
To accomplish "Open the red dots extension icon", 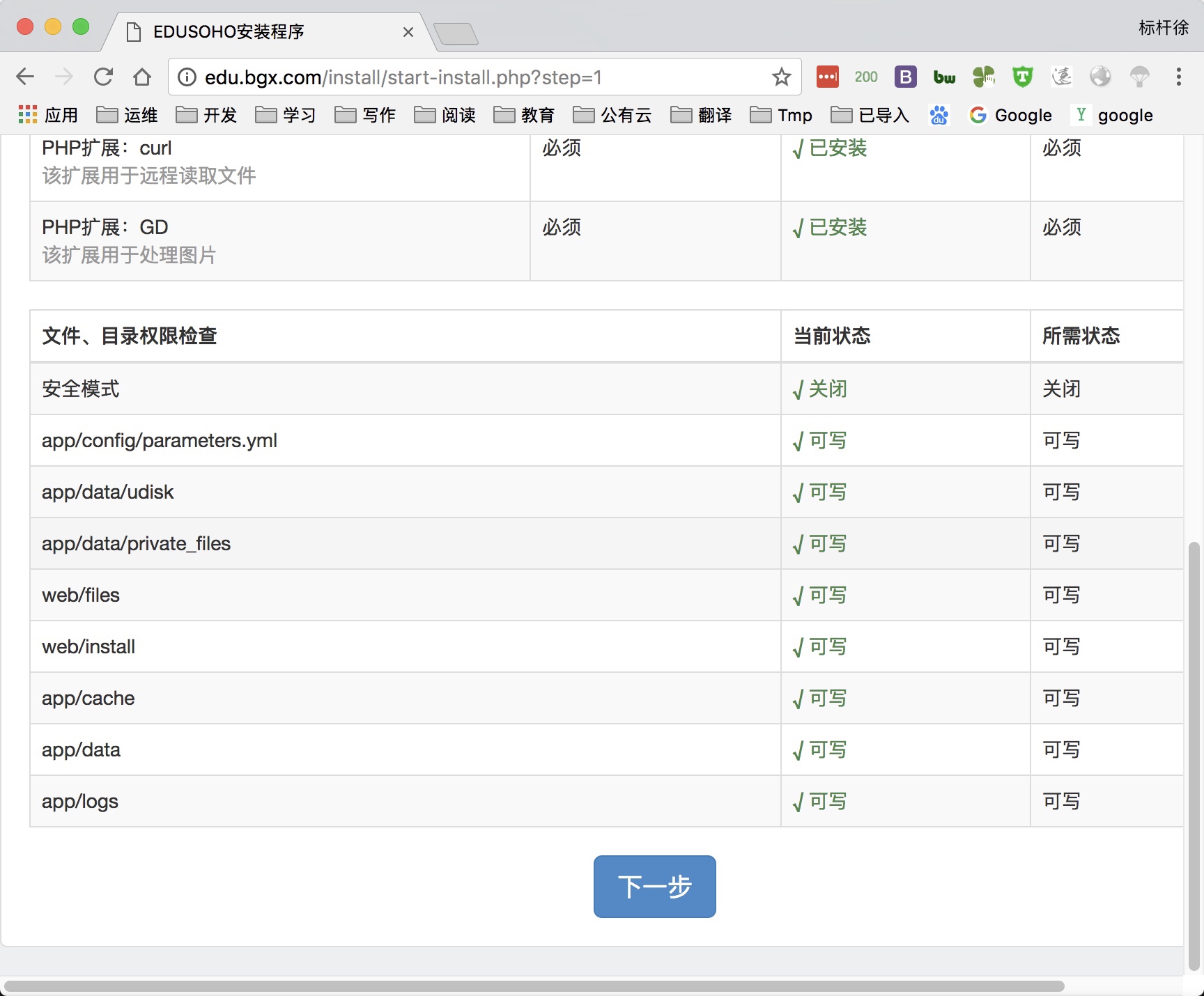I will (x=828, y=77).
